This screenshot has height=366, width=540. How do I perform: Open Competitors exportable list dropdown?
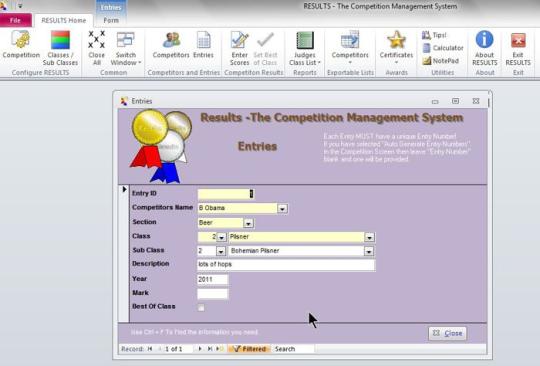[350, 48]
